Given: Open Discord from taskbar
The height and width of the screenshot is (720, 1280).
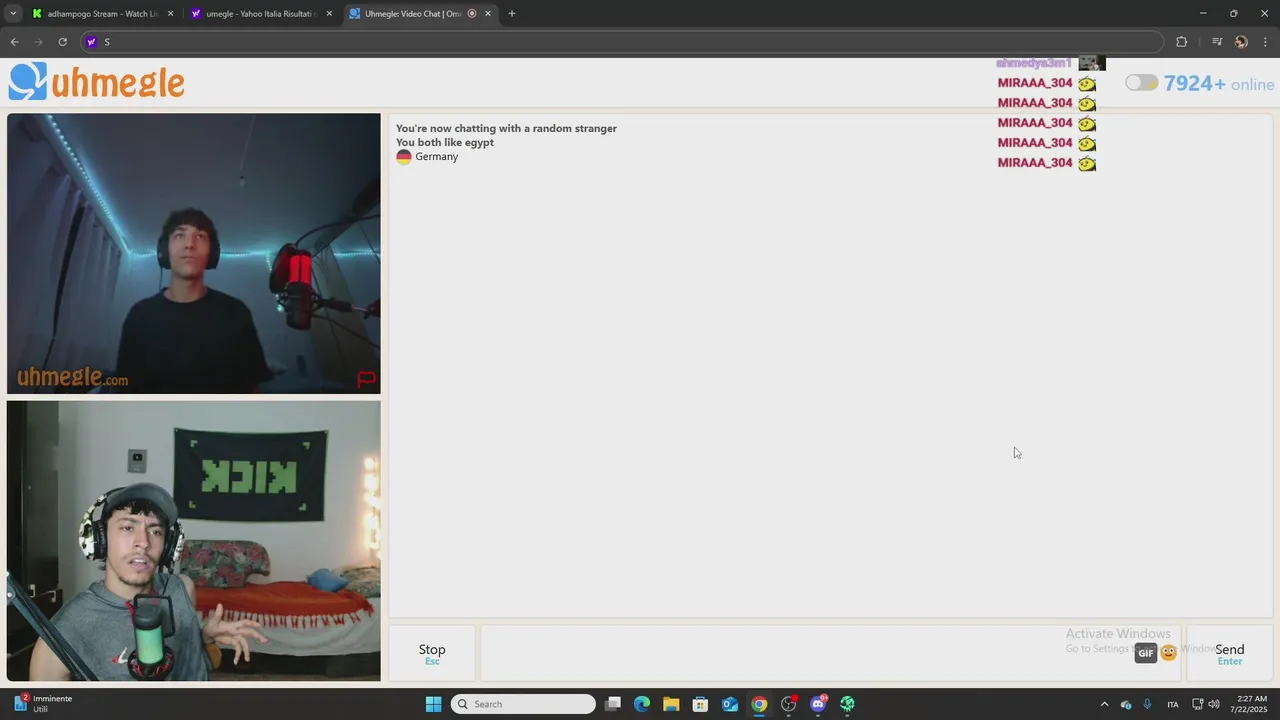Looking at the screenshot, I should point(818,704).
